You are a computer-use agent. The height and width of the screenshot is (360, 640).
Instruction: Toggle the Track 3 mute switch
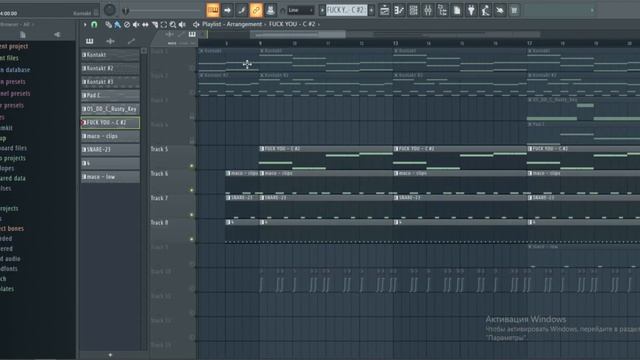(192, 117)
